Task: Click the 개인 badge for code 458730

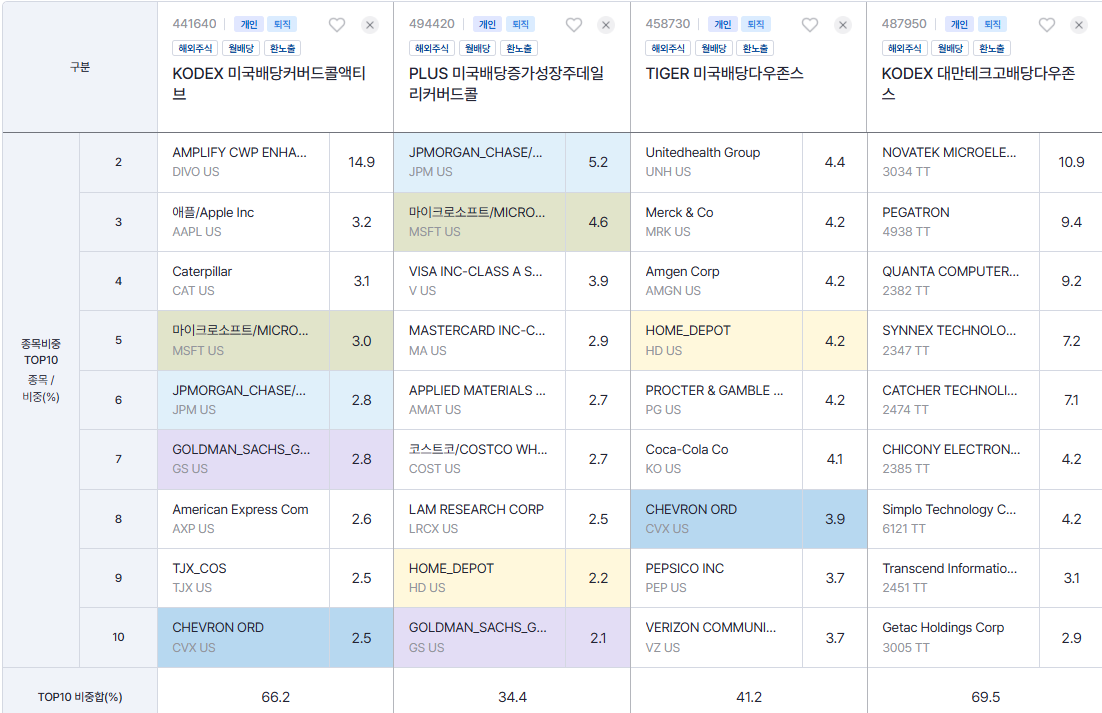Action: [x=722, y=24]
